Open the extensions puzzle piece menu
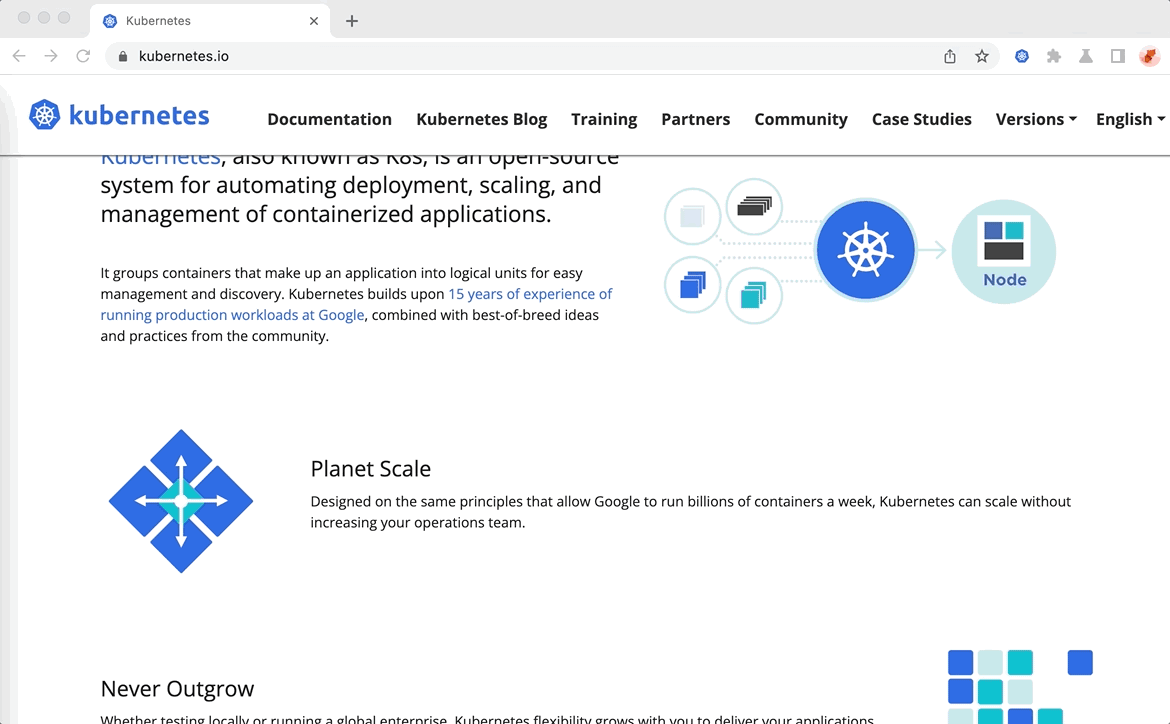The image size is (1170, 724). coord(1054,56)
